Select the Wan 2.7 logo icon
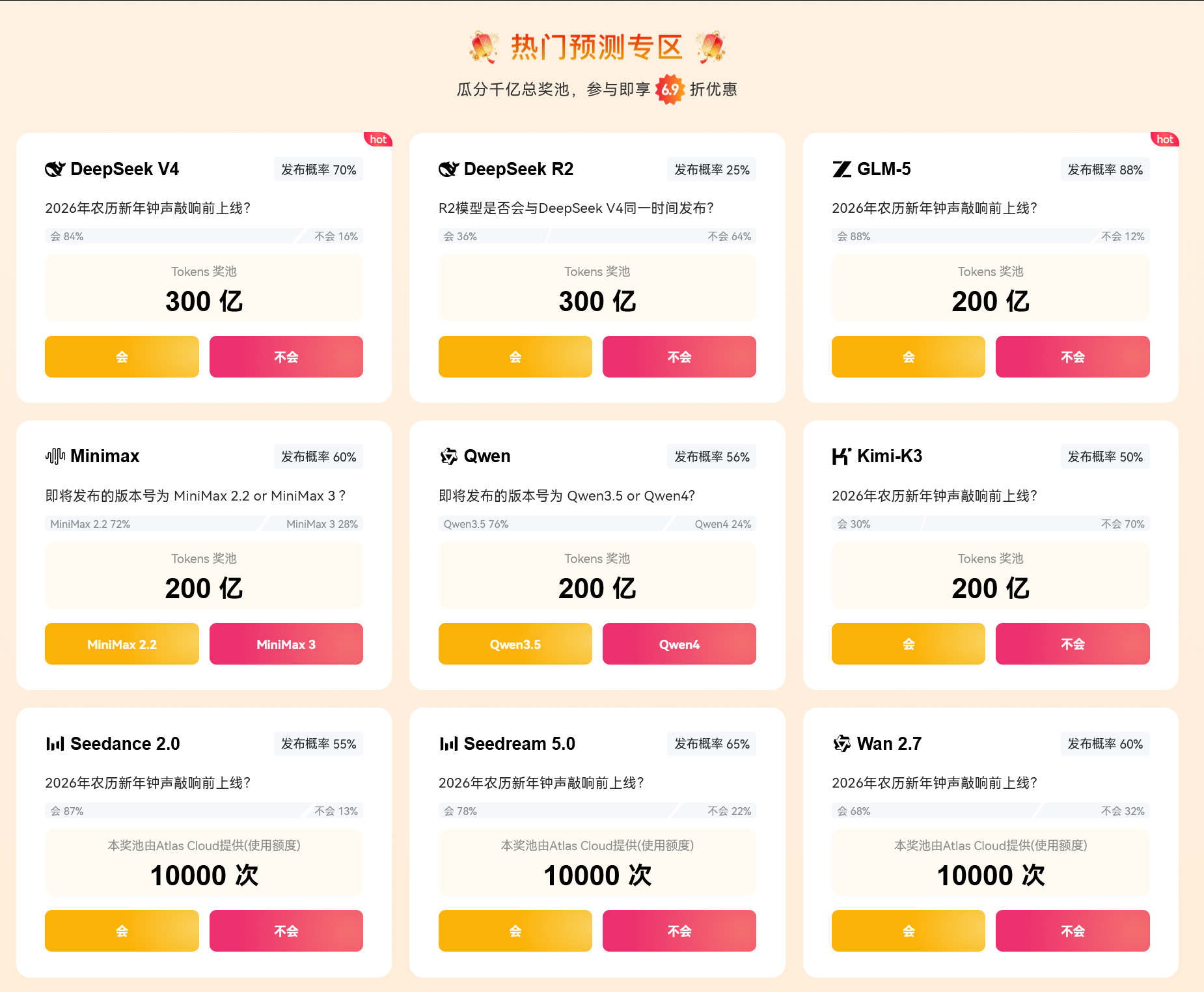1204x992 pixels. click(x=841, y=743)
